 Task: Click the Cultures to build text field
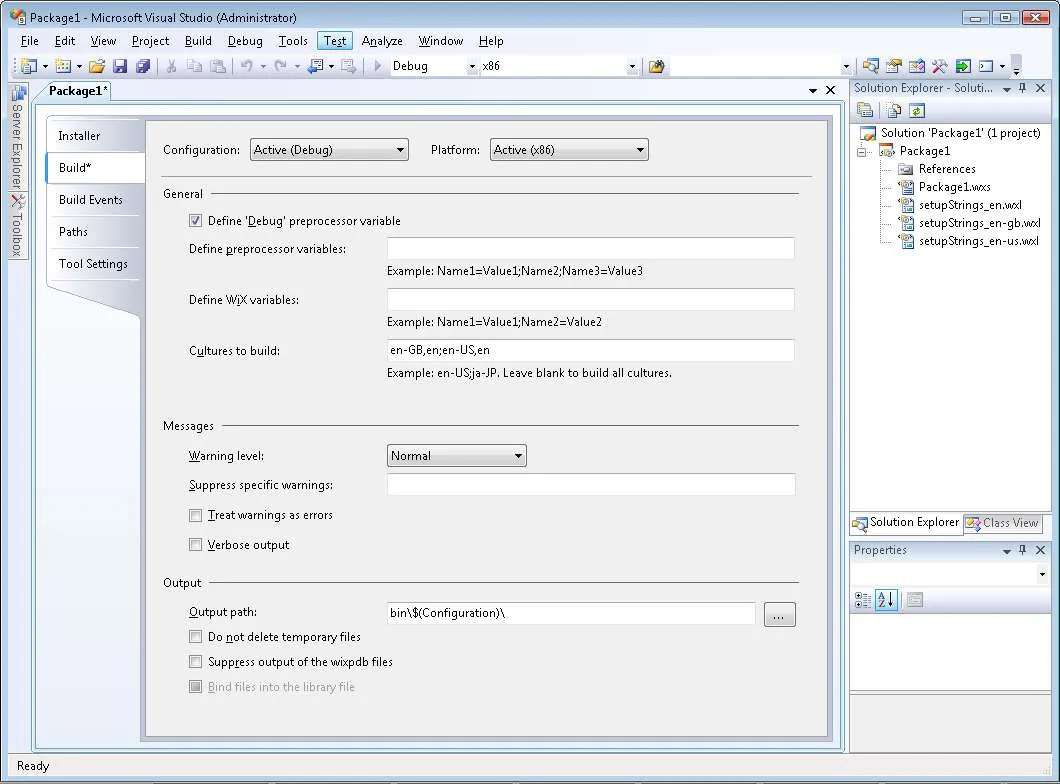pos(590,351)
